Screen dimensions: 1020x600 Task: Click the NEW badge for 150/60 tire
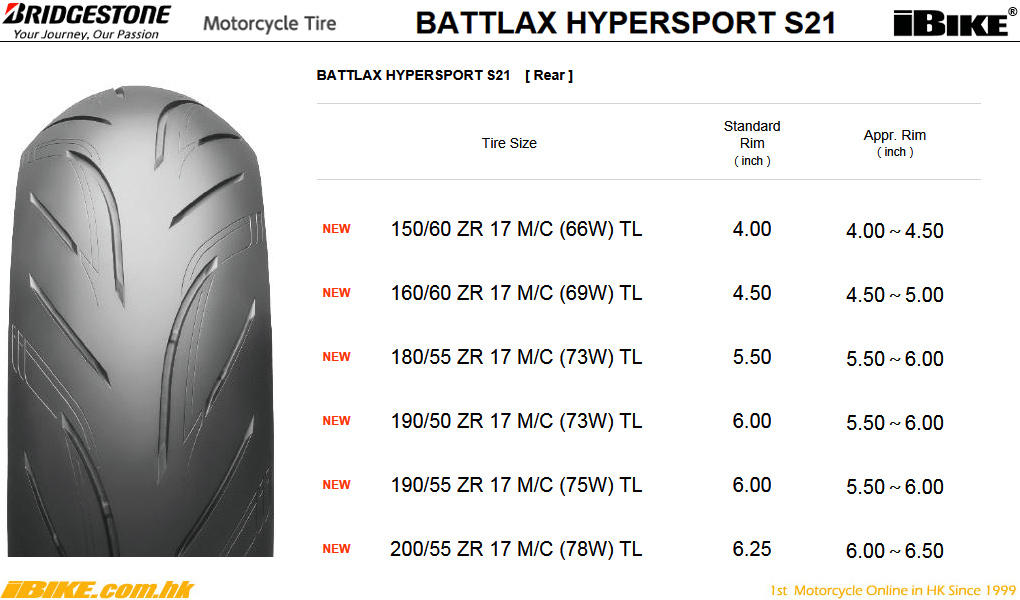tap(336, 229)
